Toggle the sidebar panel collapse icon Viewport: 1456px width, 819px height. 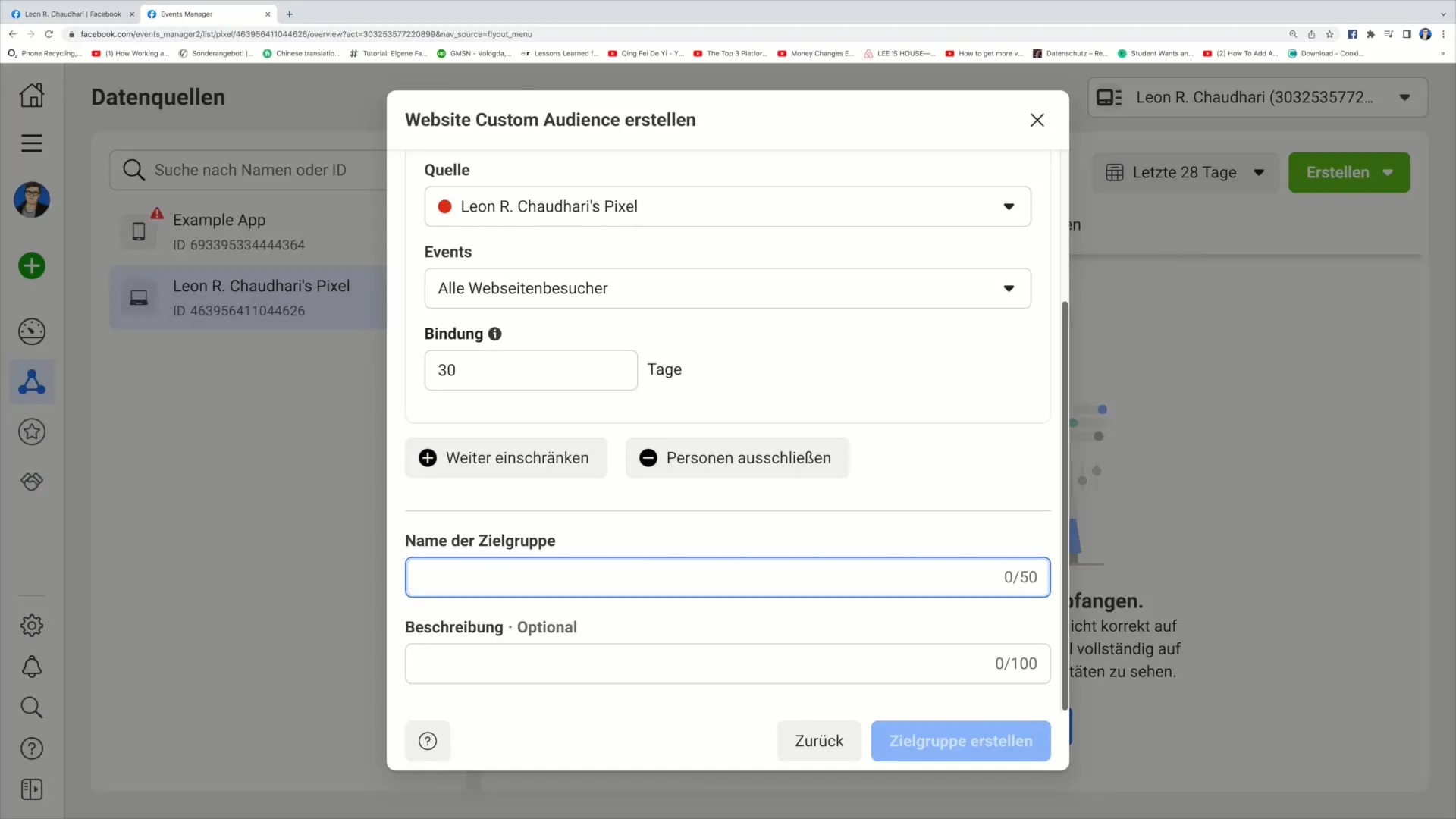coord(32,789)
